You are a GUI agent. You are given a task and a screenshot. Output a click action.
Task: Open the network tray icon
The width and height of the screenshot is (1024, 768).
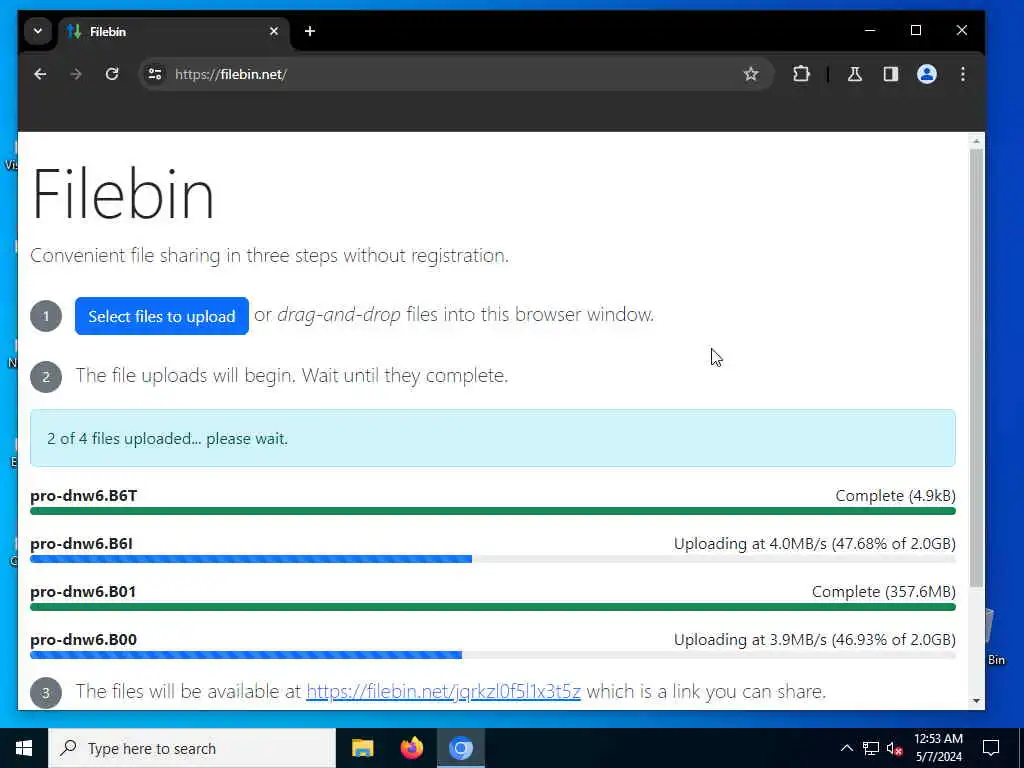871,748
